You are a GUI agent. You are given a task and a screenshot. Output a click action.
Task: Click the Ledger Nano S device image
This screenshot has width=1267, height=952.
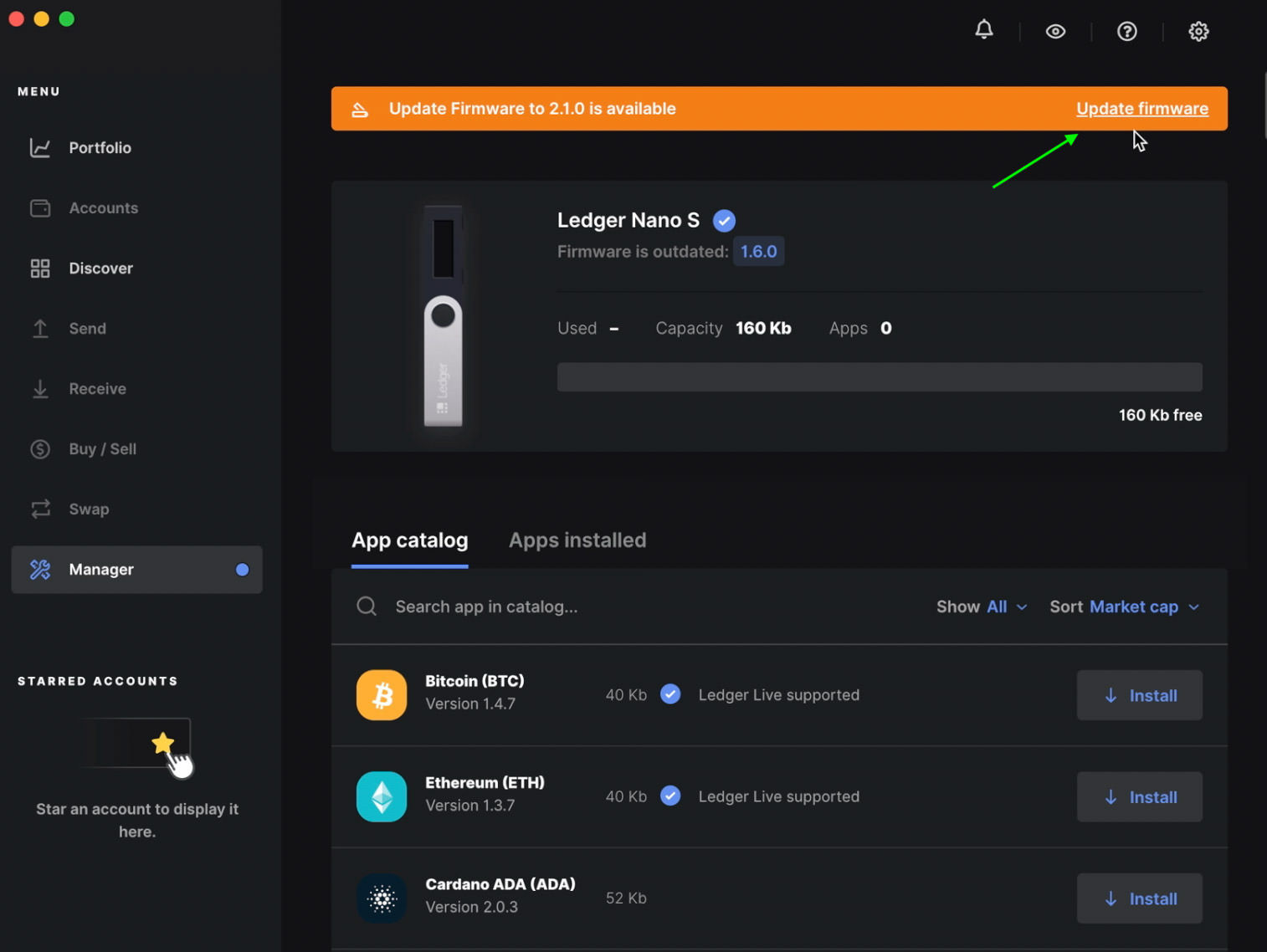[x=444, y=316]
